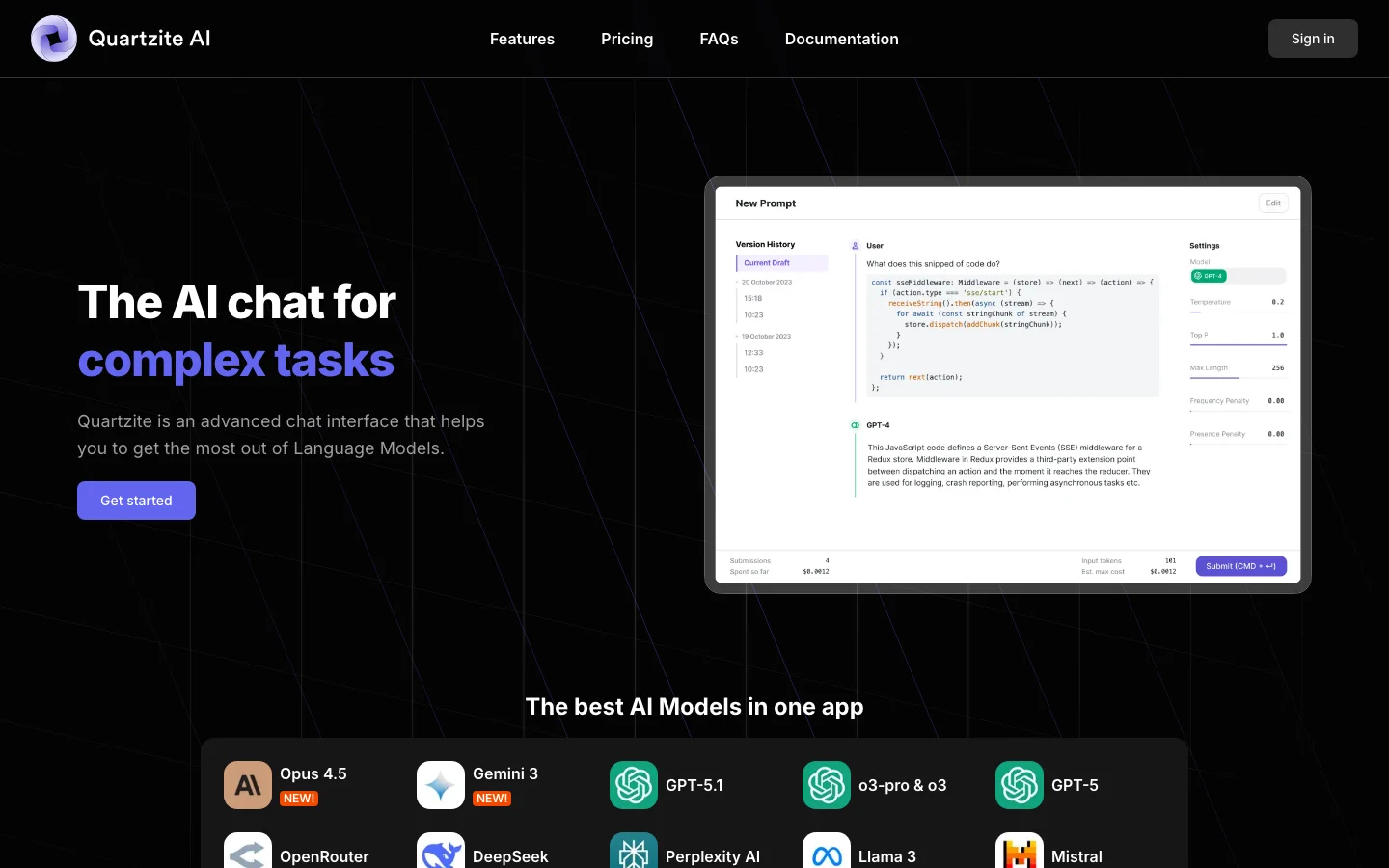Click the 'OpenRouter' label
This screenshot has width=1389, height=868.
[x=324, y=856]
